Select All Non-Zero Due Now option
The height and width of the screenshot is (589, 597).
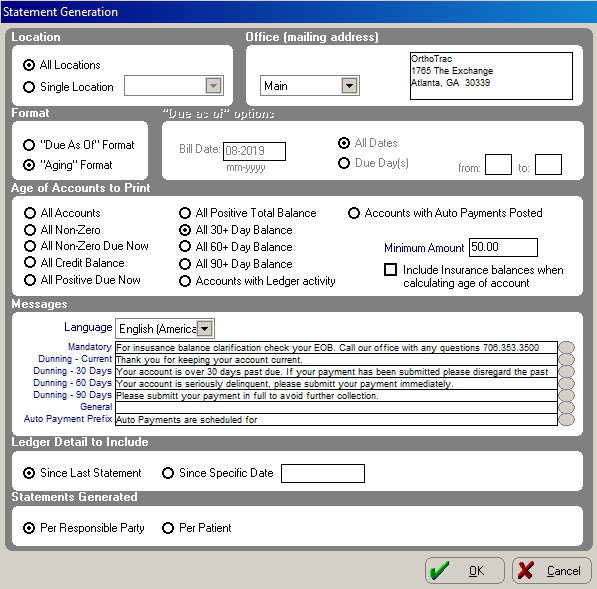pyautogui.click(x=30, y=246)
